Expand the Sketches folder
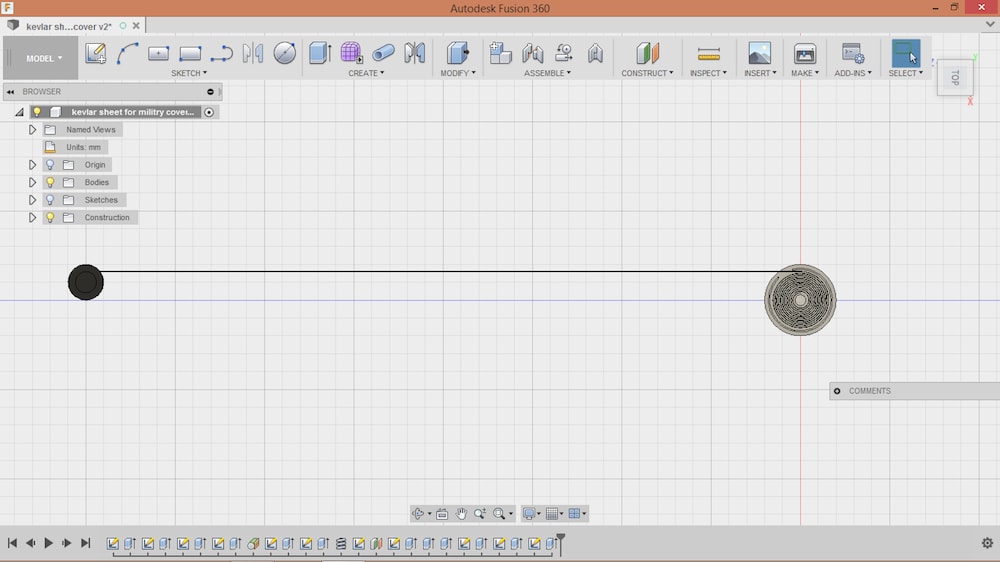Image resolution: width=1000 pixels, height=562 pixels. pos(32,200)
